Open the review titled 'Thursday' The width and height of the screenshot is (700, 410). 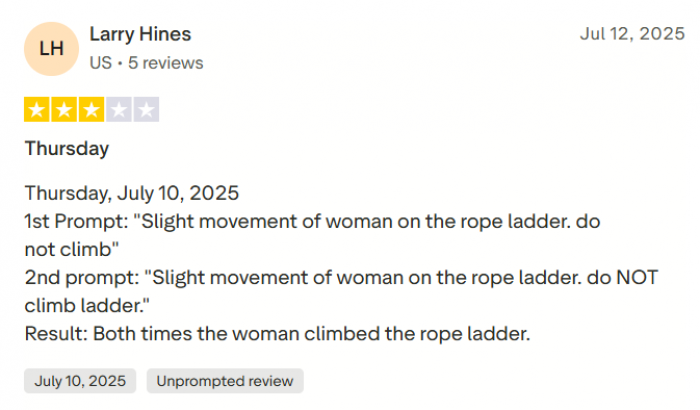[67, 149]
